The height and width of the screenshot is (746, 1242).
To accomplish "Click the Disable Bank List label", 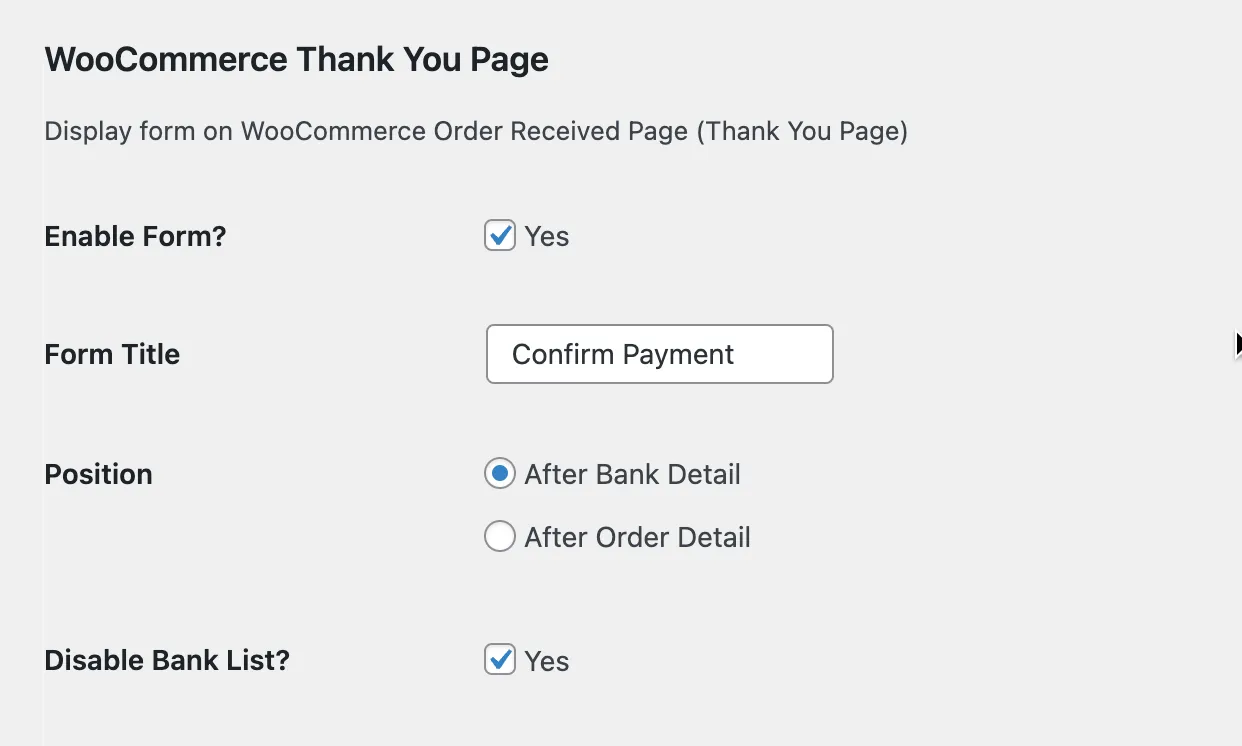I will tap(166, 660).
